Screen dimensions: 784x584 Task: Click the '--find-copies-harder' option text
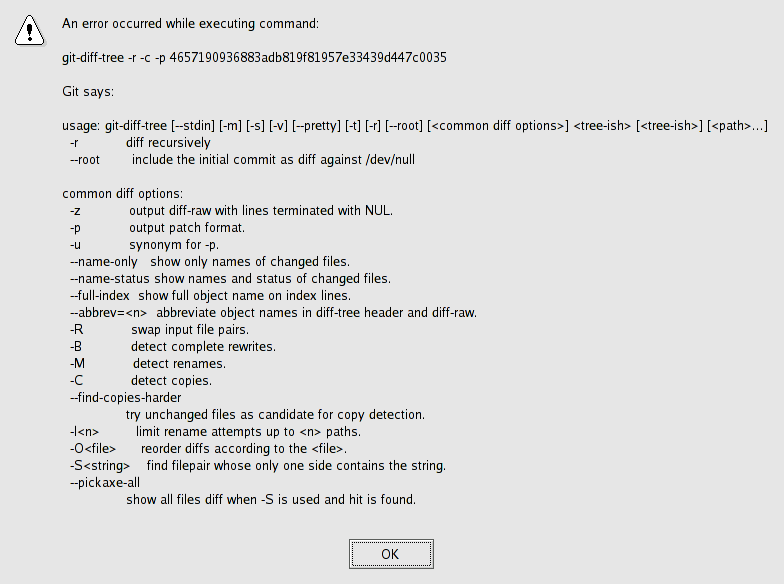(x=126, y=398)
